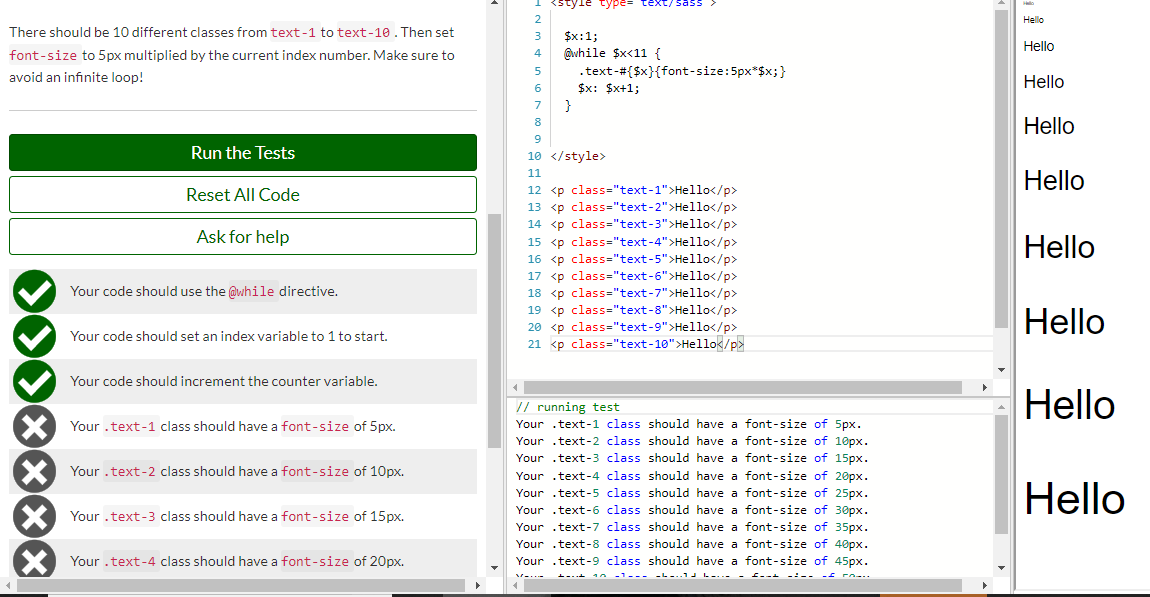Image resolution: width=1150 pixels, height=597 pixels.
Task: Click the test output horizontal scrollbar
Action: [x=742, y=585]
